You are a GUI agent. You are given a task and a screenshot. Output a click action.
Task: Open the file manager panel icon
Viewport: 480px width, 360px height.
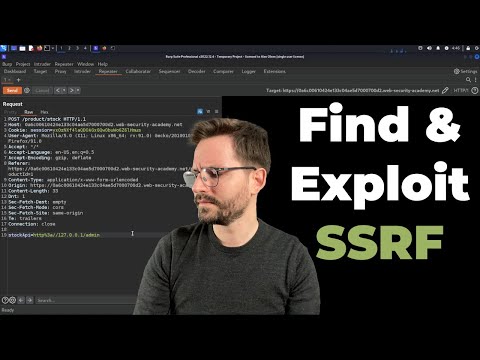click(22, 48)
